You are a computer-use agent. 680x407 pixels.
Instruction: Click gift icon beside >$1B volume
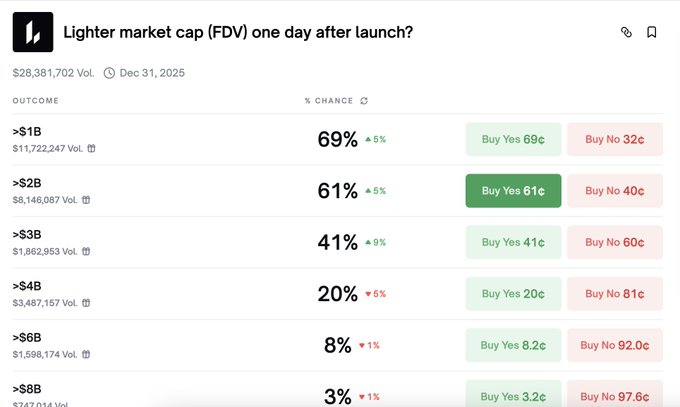click(x=91, y=148)
